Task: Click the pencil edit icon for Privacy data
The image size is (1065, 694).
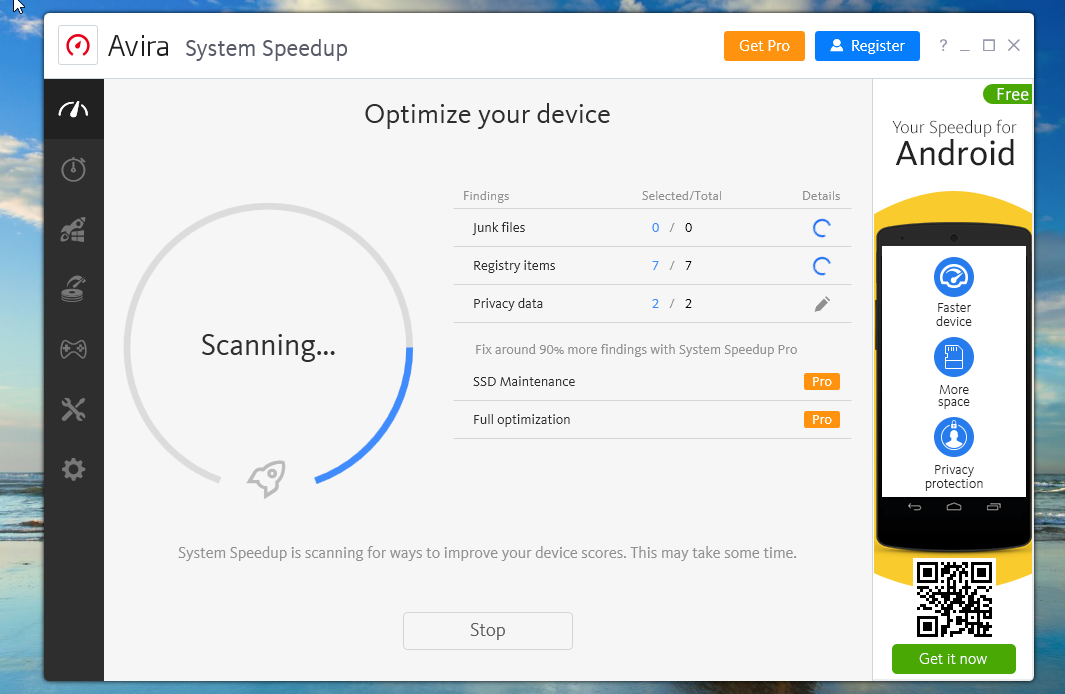Action: tap(822, 304)
